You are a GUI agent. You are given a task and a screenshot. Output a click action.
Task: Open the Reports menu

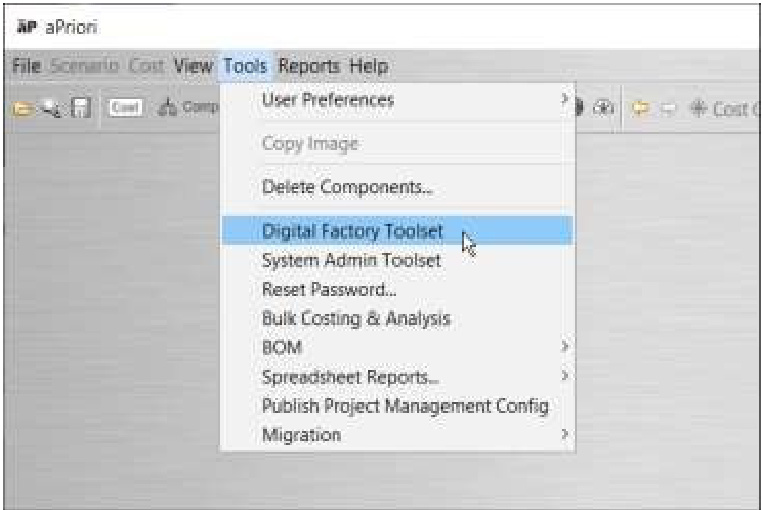[x=309, y=67]
